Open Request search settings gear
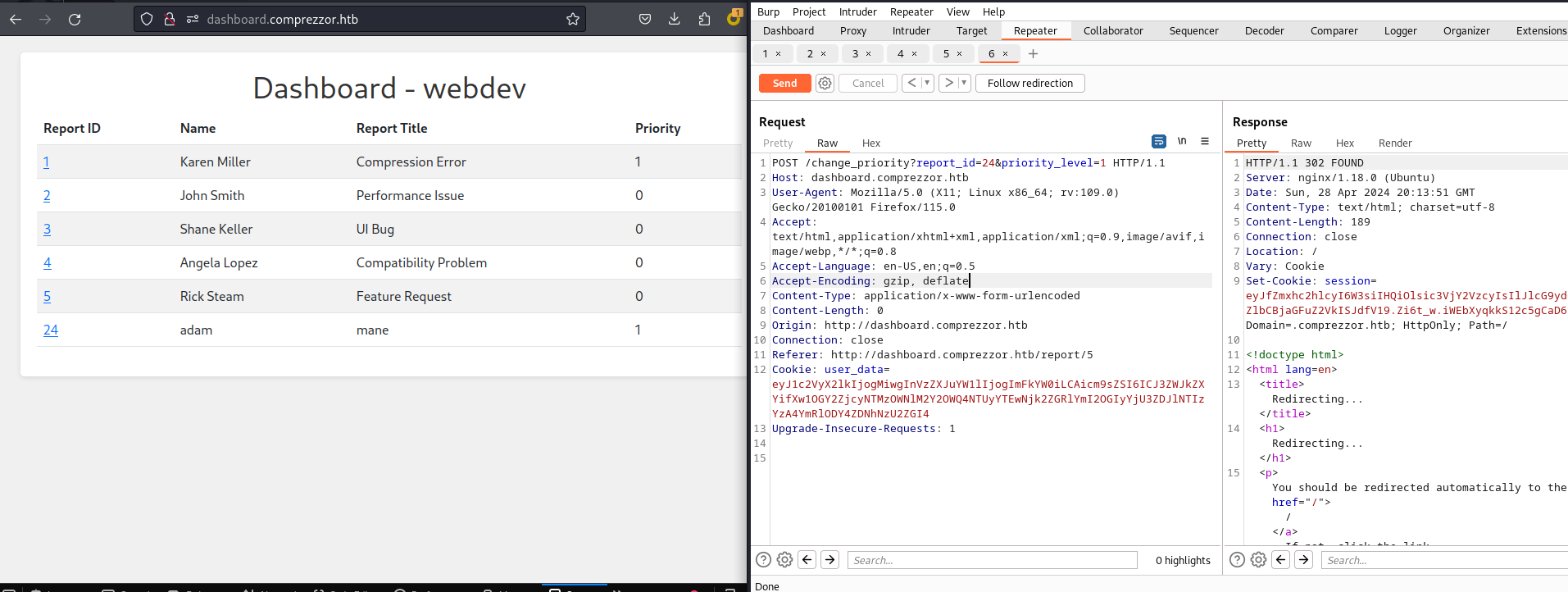 coord(784,560)
